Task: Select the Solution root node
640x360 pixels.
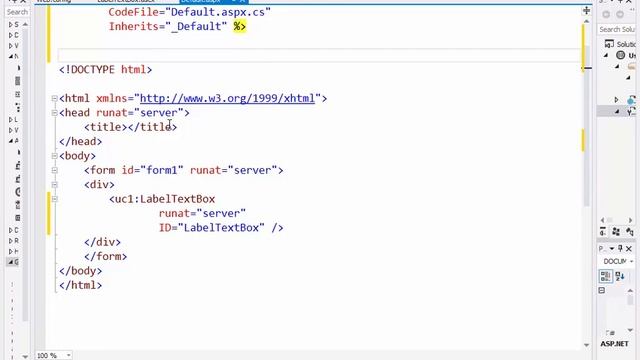Action: point(620,44)
